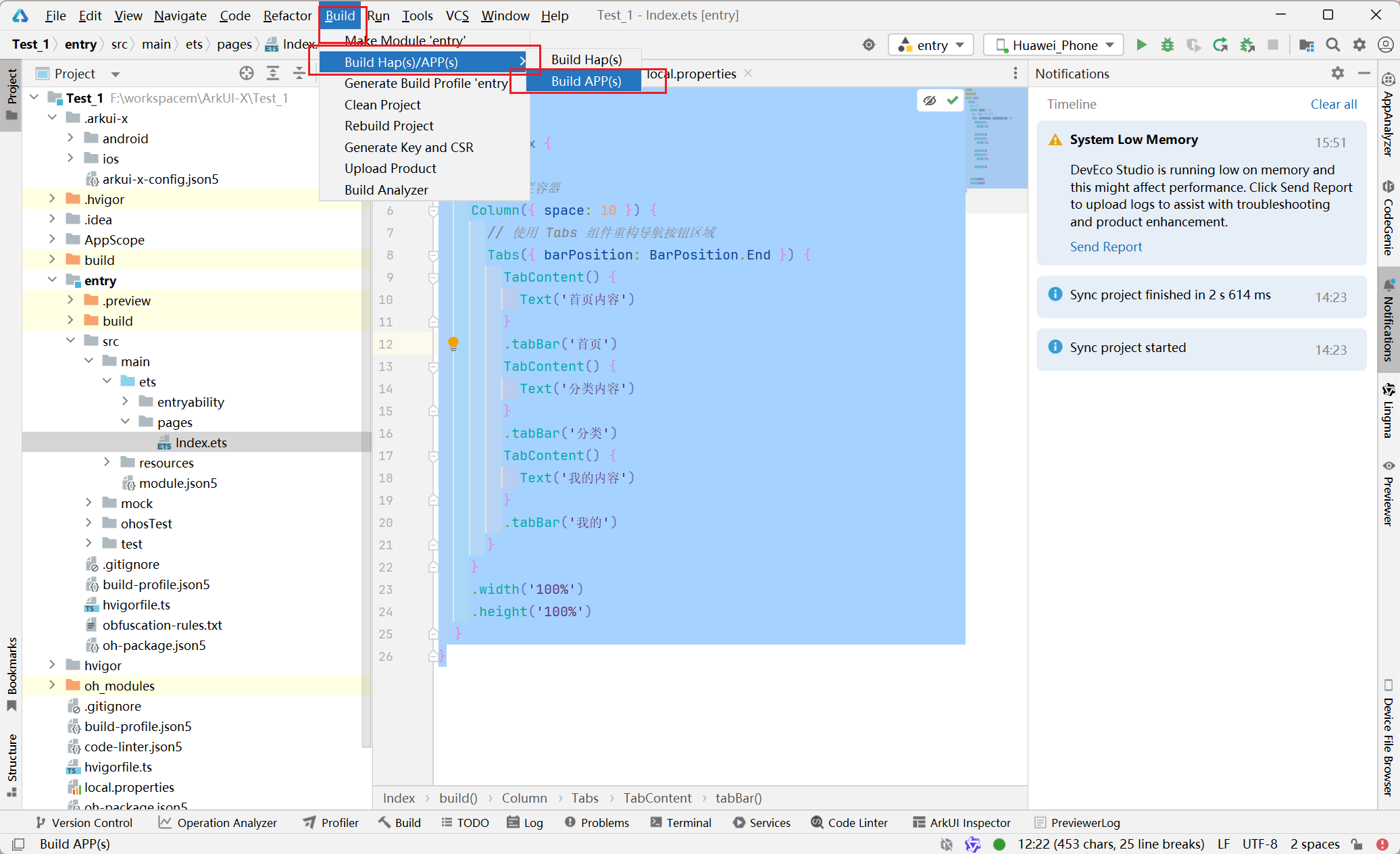Viewport: 1400px width, 854px height.
Task: Click the lightbulb intention icon on line 12
Action: click(x=453, y=343)
